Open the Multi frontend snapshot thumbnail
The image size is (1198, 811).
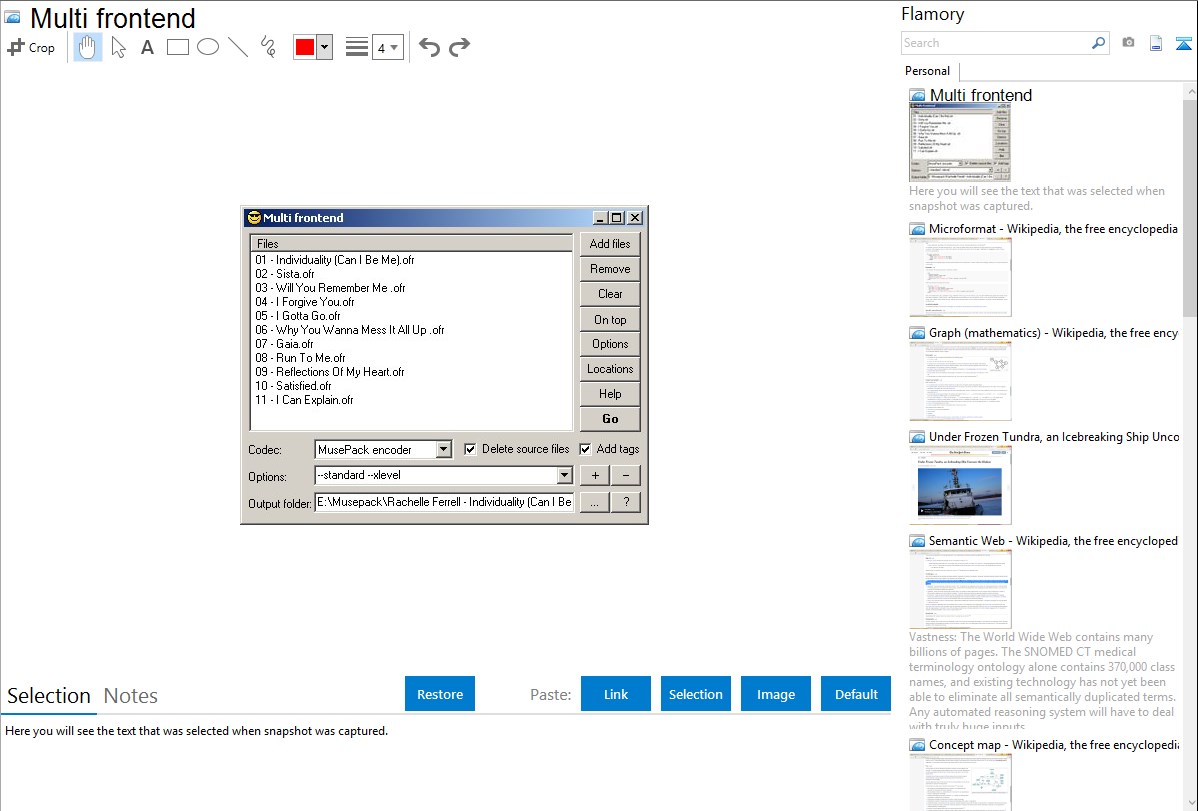[x=960, y=142]
